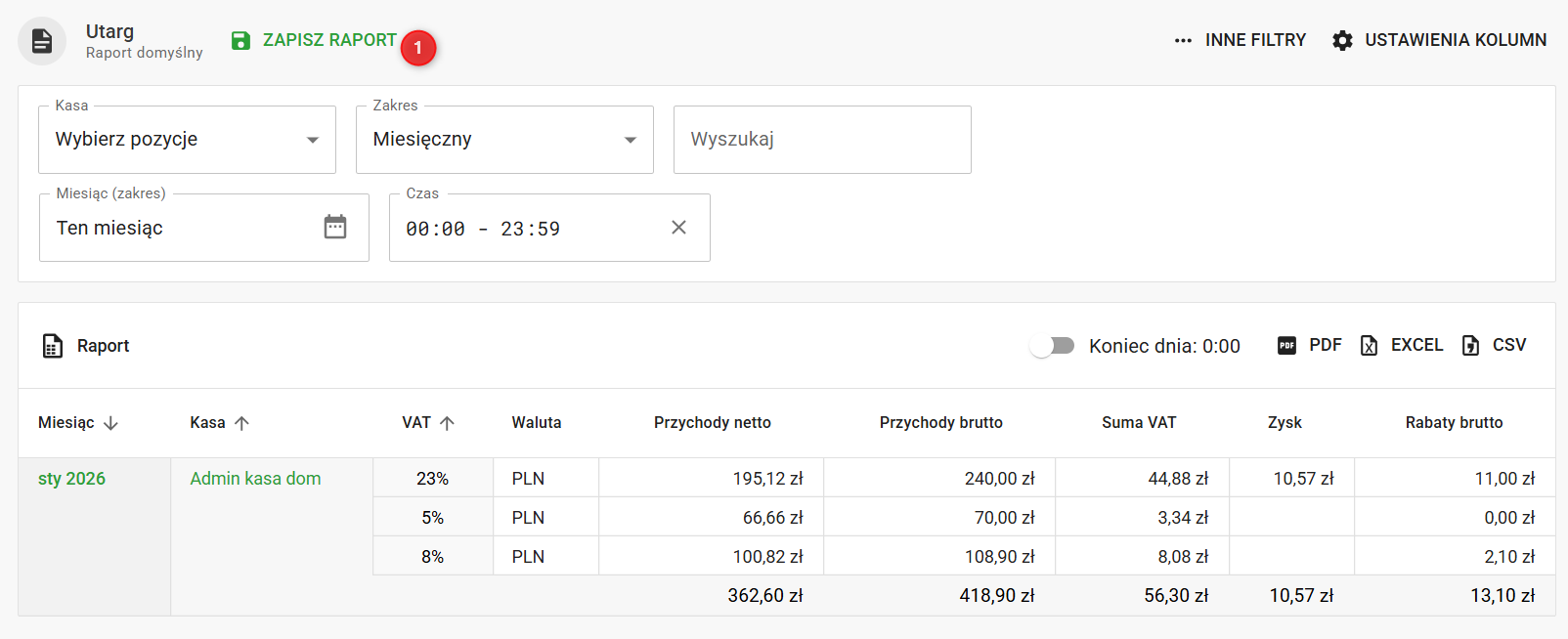Click the red notification badge 1

[x=418, y=48]
